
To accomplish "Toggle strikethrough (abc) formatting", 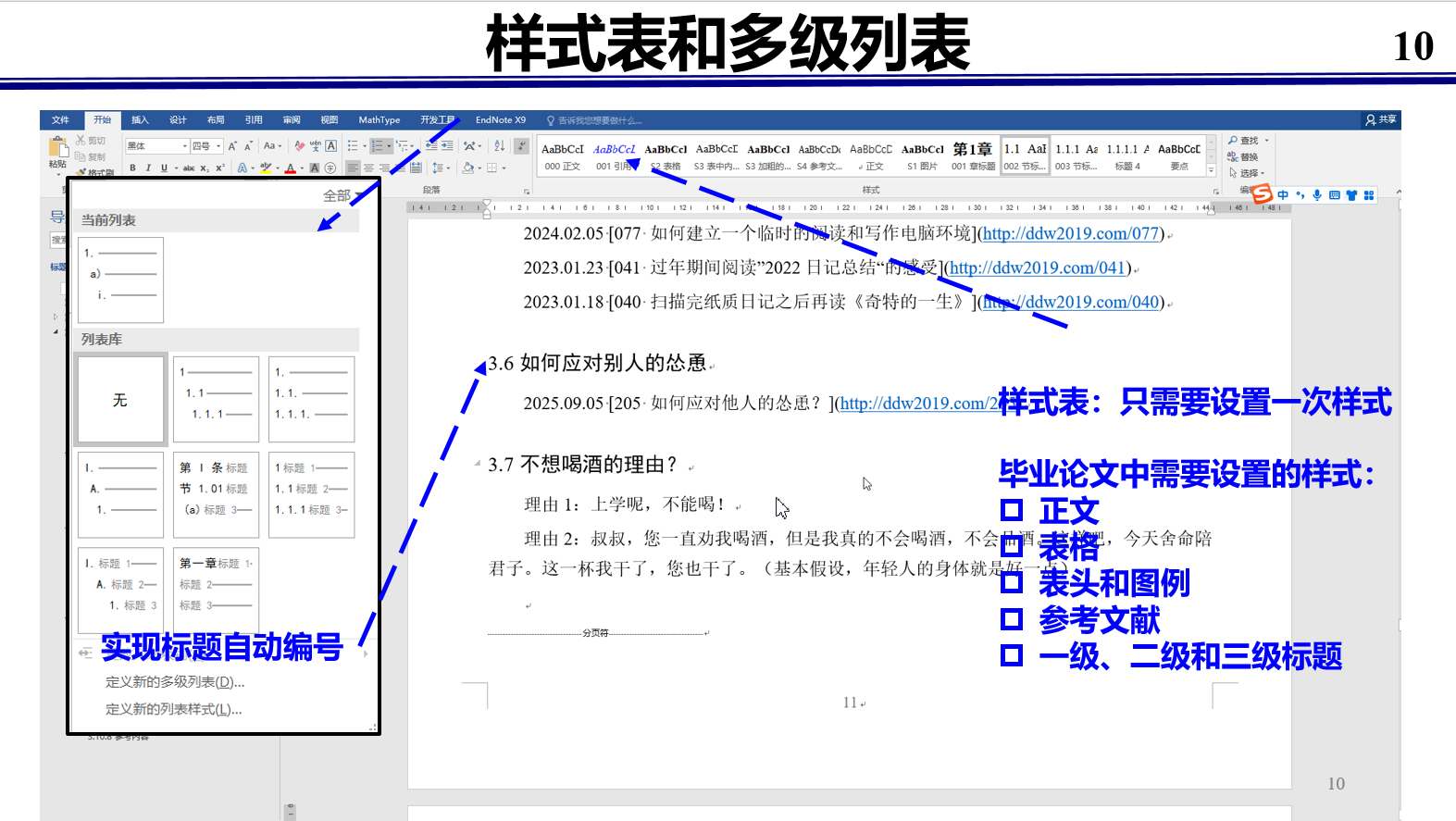I will (x=189, y=168).
